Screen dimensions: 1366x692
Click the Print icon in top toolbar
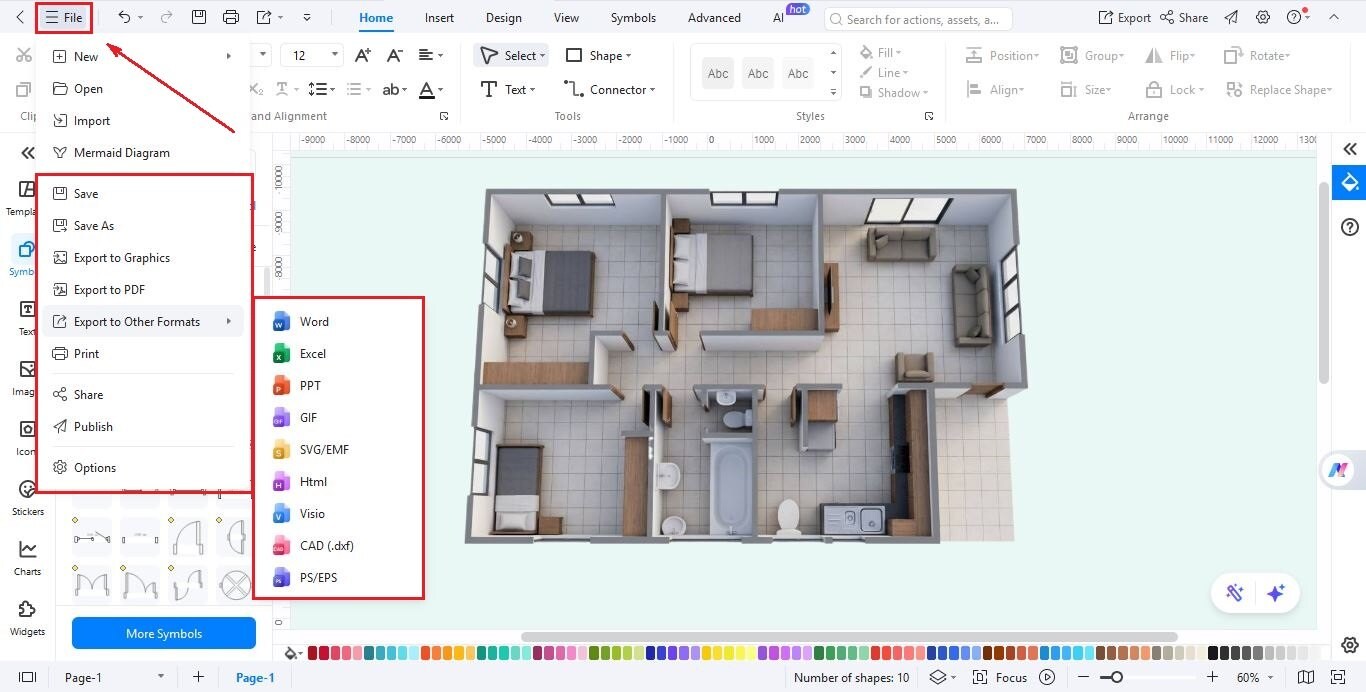coord(231,16)
